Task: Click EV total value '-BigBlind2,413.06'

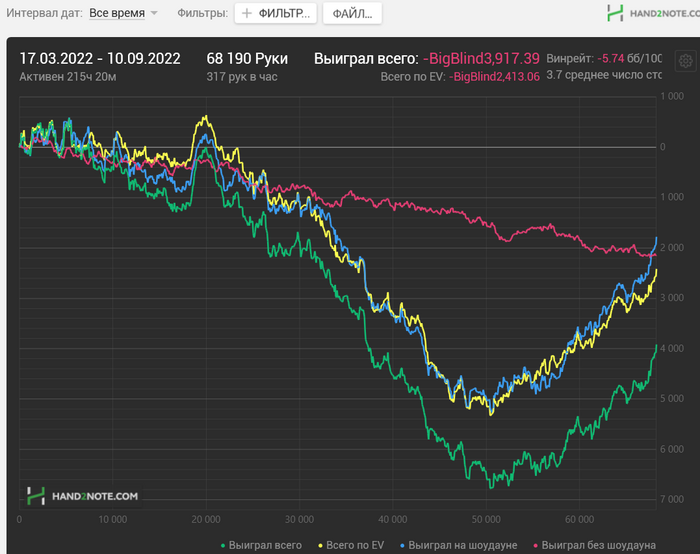Action: tap(494, 77)
